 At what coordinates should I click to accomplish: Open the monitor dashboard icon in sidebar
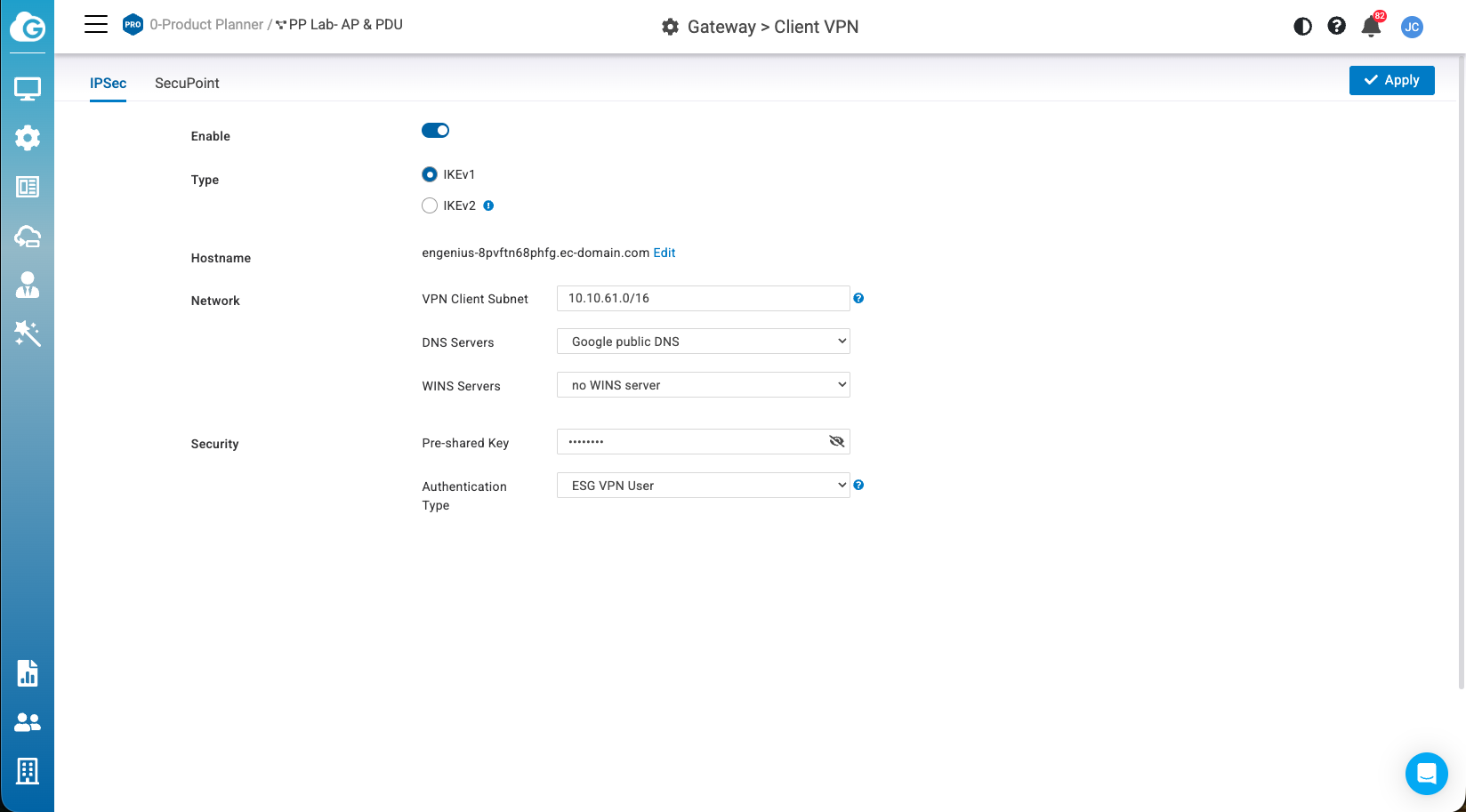click(27, 89)
